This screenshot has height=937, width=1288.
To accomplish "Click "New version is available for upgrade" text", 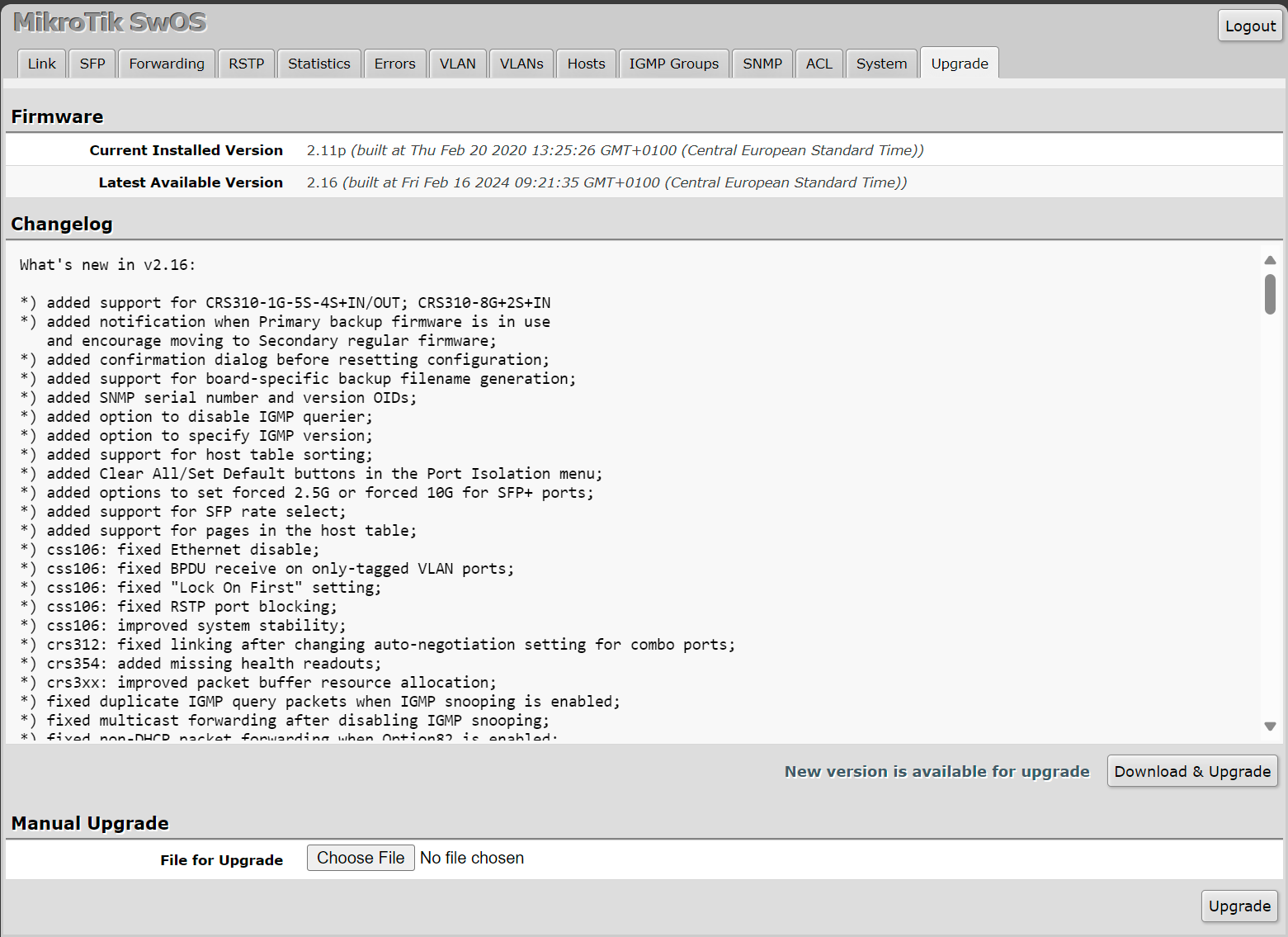I will coord(937,771).
